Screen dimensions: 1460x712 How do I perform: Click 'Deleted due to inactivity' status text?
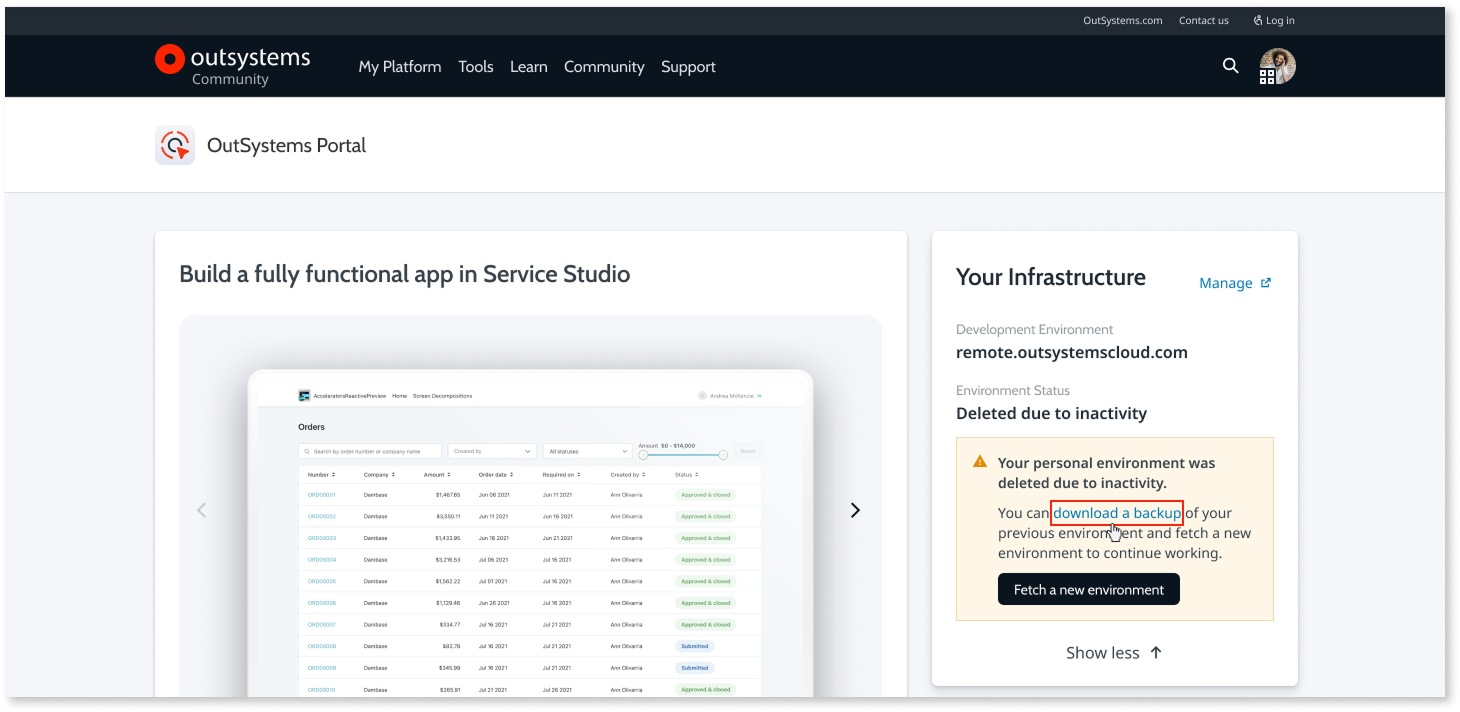1051,413
